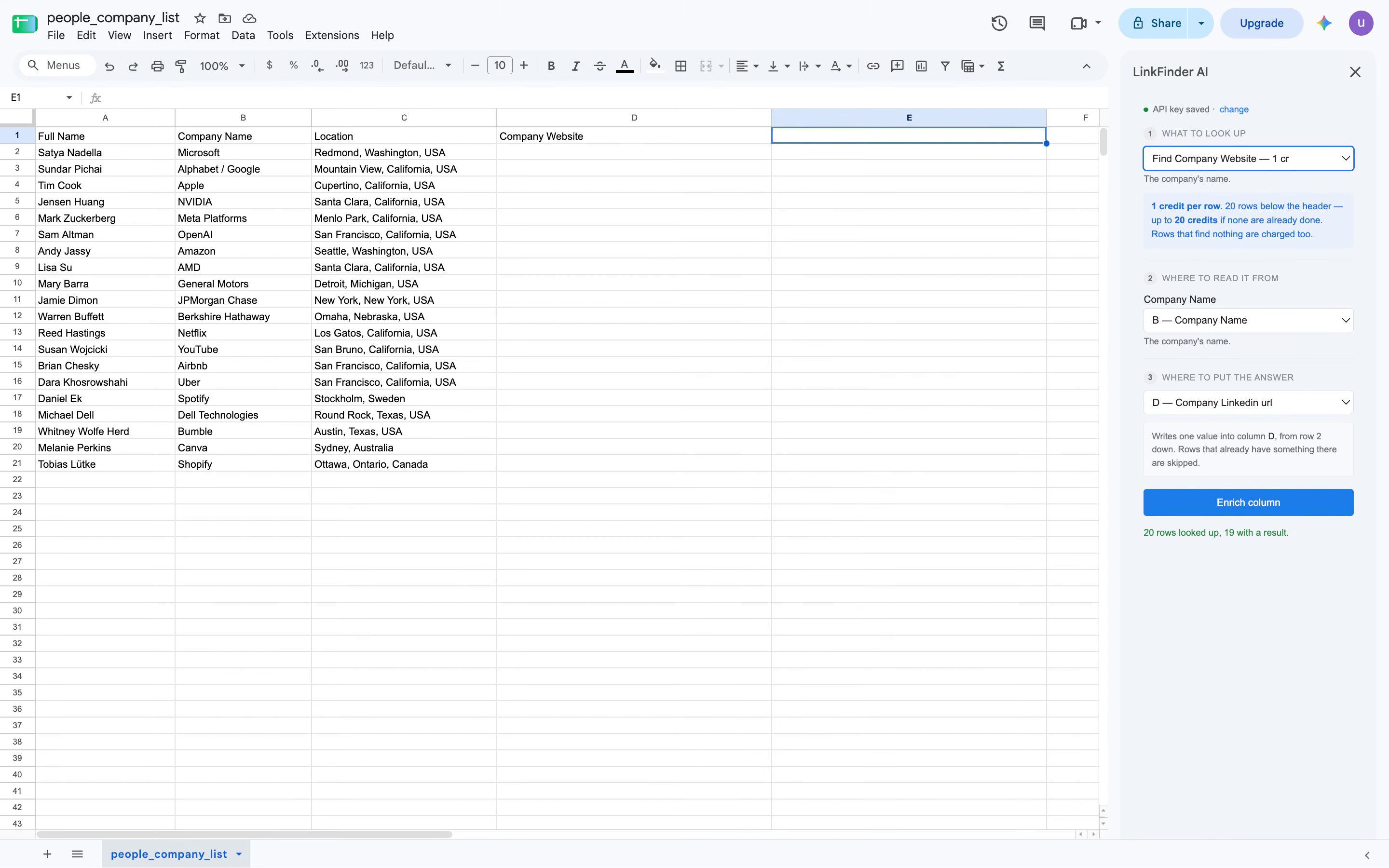The width and height of the screenshot is (1389, 868).
Task: Open the Name box dropdown arrow
Action: tap(69, 97)
